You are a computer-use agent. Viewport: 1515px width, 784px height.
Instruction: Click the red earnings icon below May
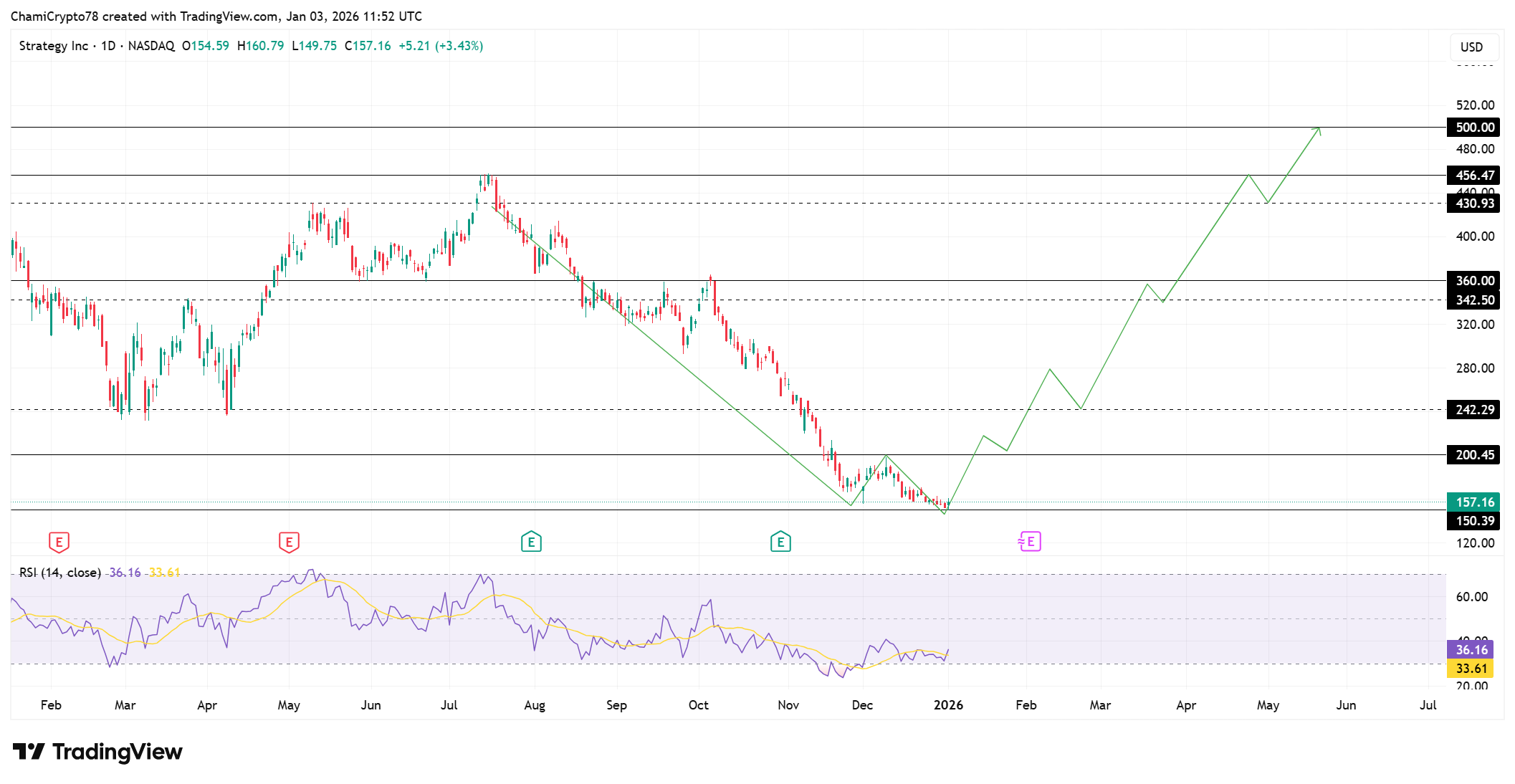pyautogui.click(x=289, y=542)
